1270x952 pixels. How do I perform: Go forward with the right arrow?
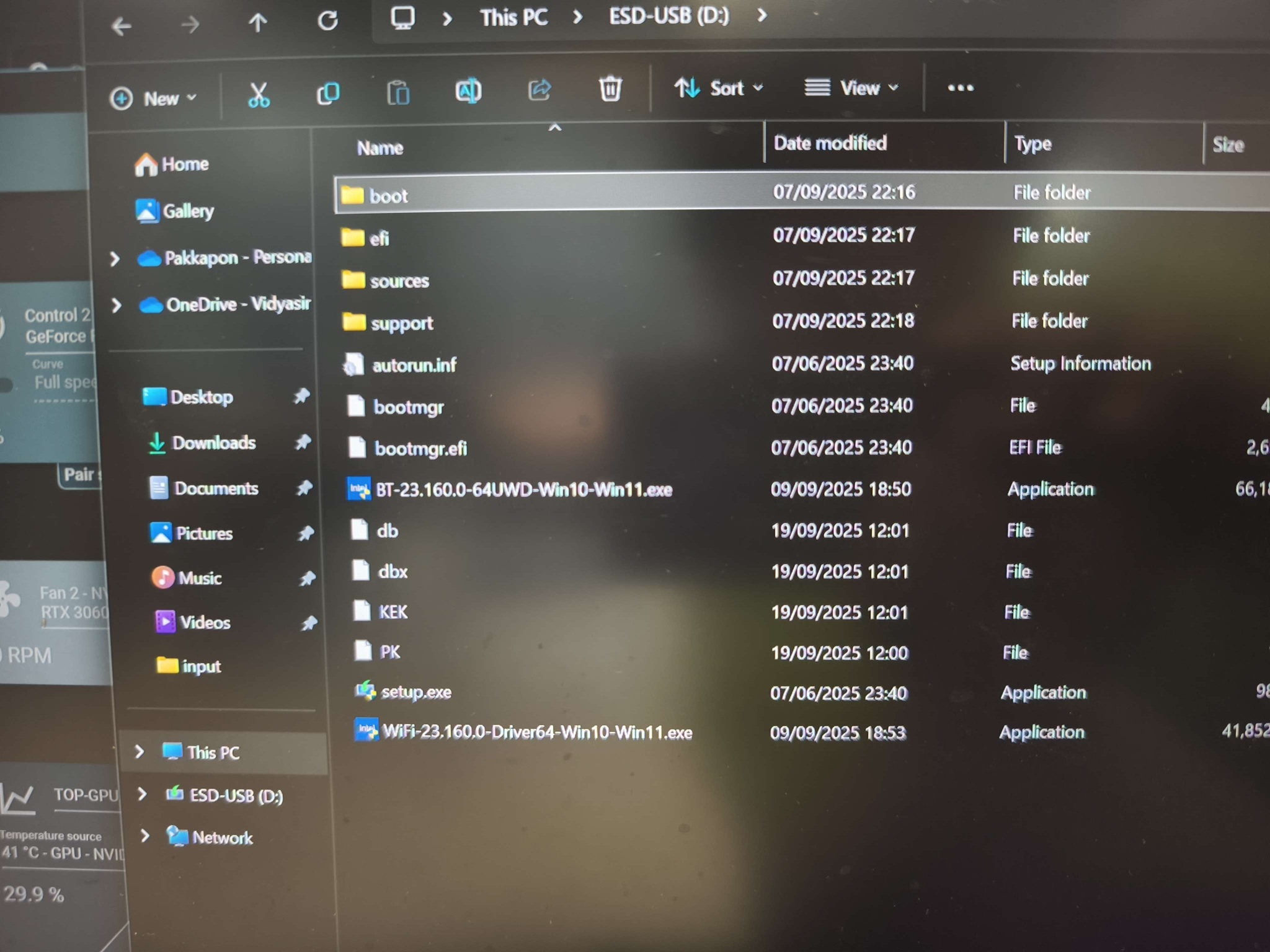(x=190, y=25)
